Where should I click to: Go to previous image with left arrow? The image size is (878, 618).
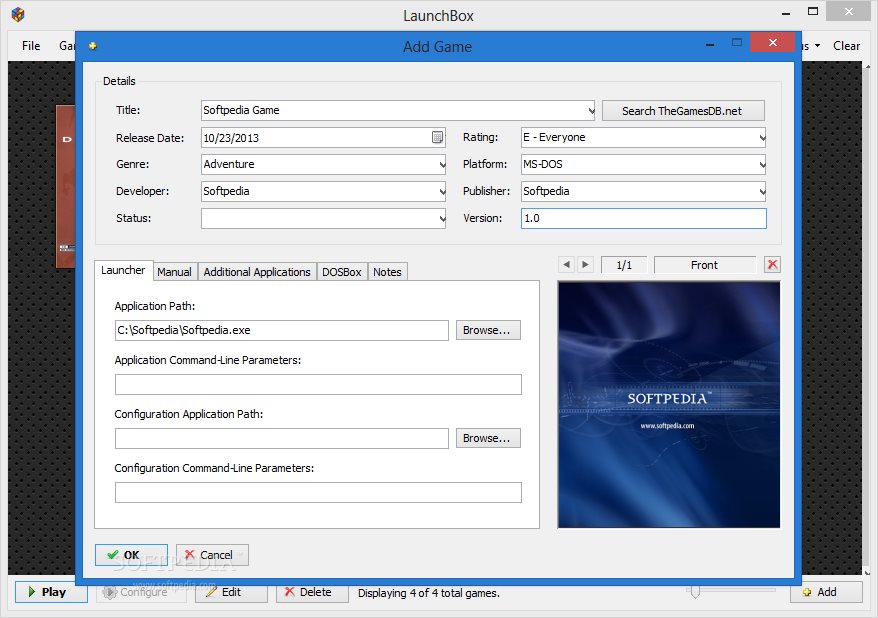[567, 264]
